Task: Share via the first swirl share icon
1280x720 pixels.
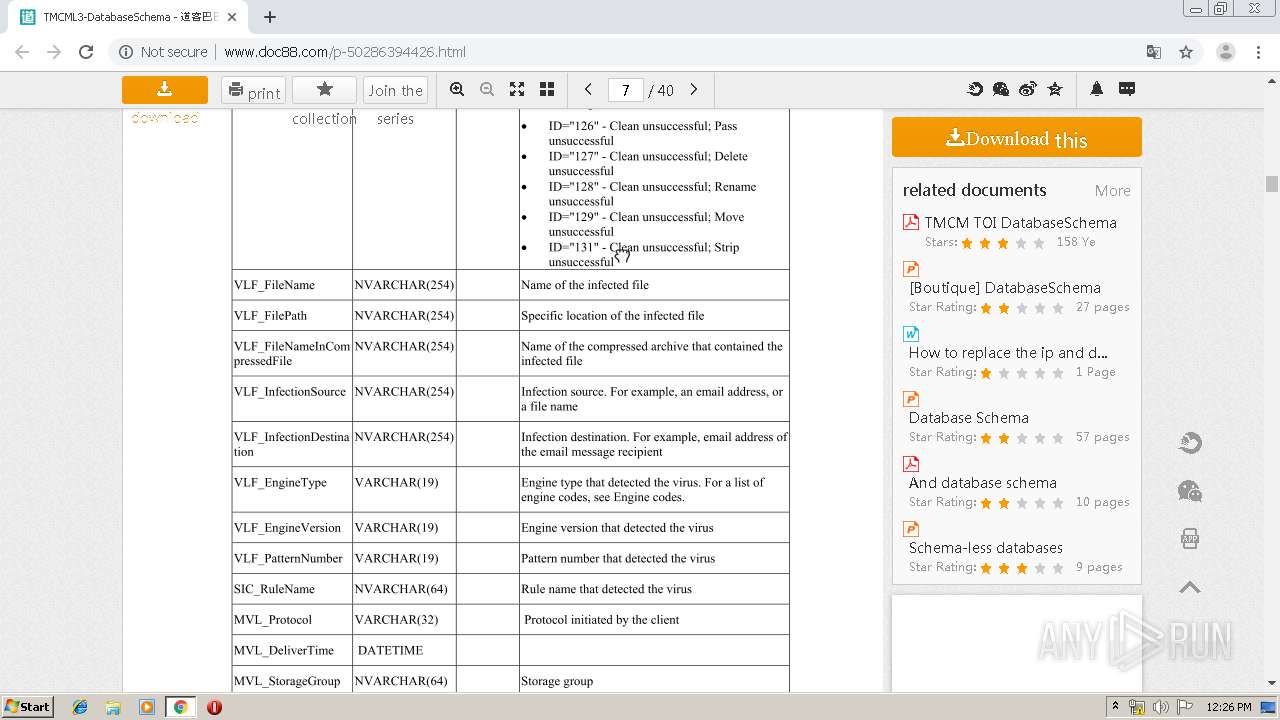Action: (x=975, y=89)
